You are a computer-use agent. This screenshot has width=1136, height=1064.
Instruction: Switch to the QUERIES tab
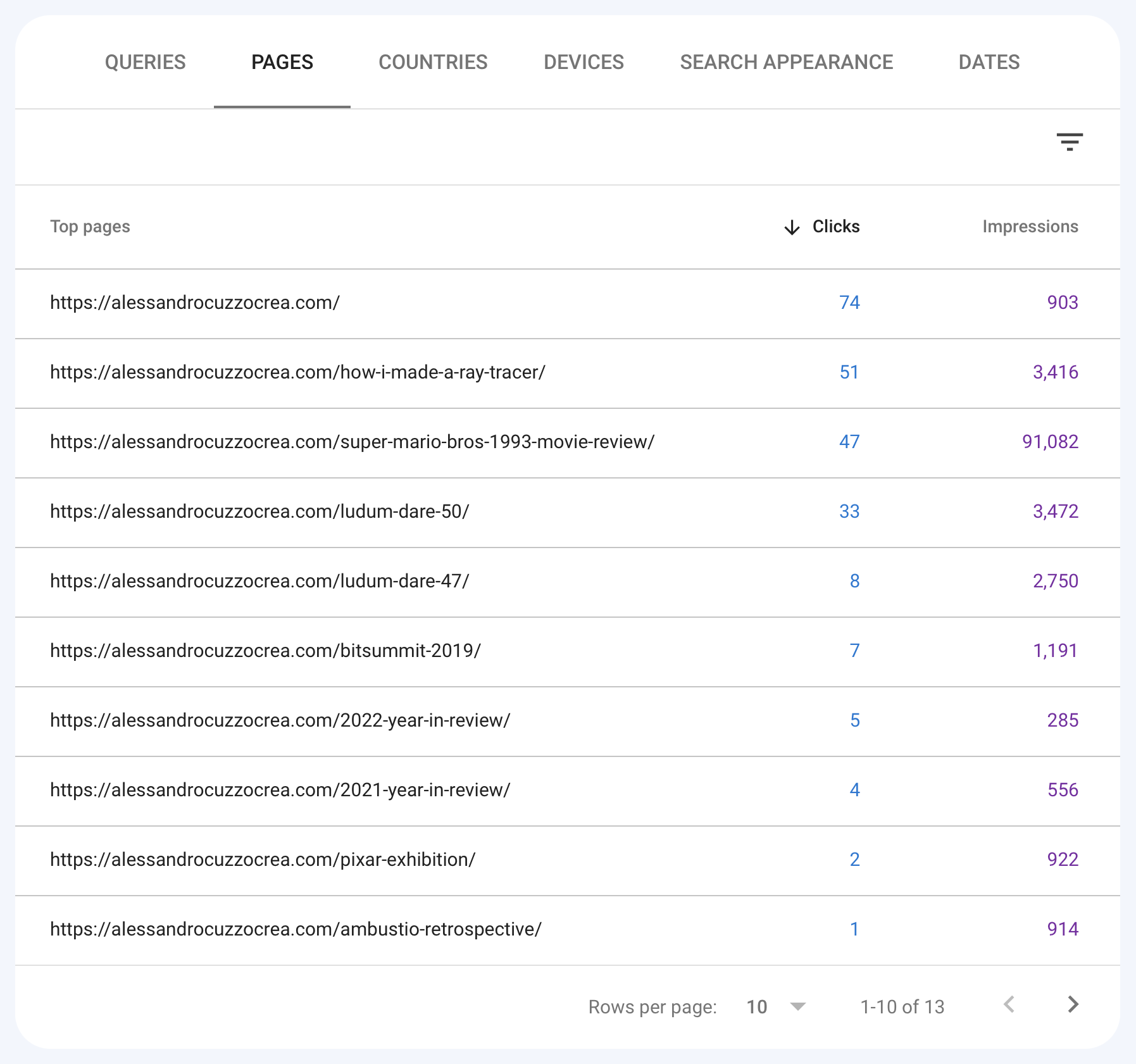tap(145, 62)
